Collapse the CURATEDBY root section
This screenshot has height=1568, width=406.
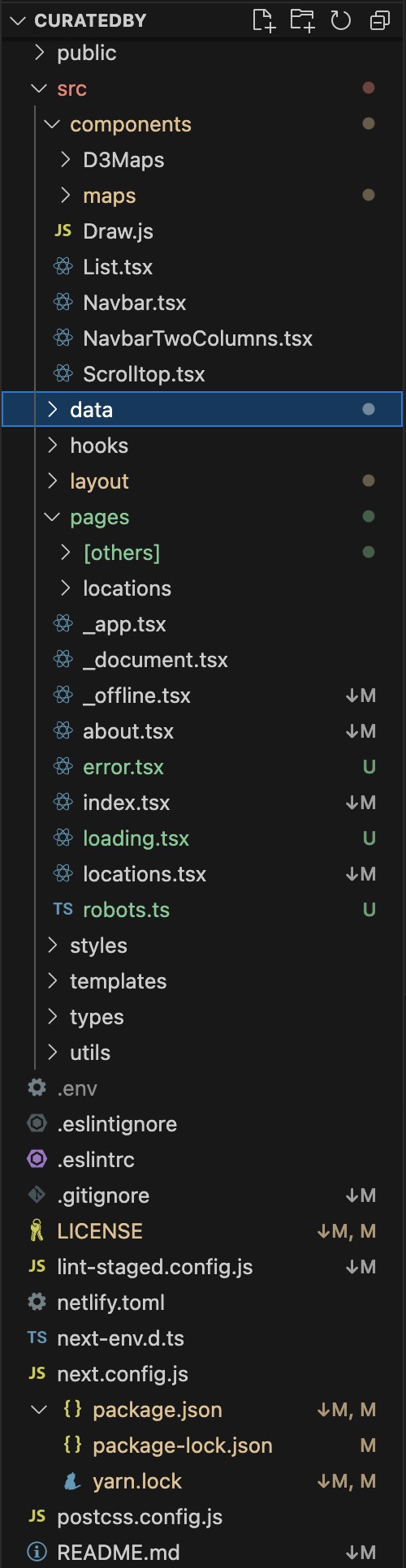19,20
